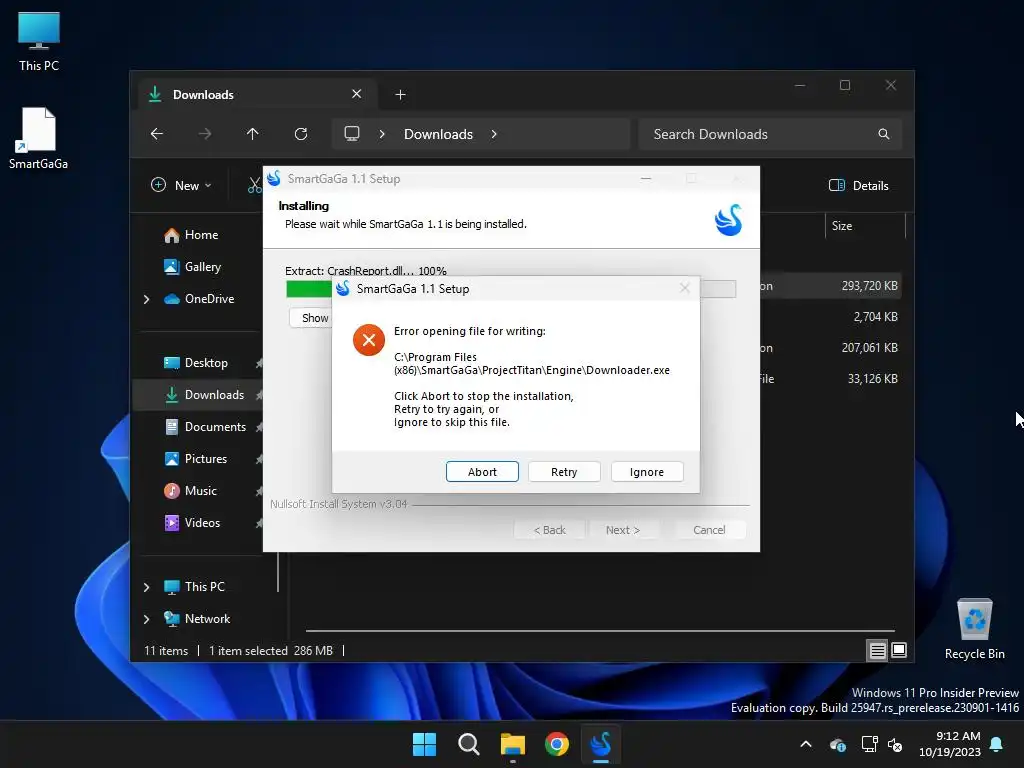Click Retry to try writing again
1024x768 pixels.
[x=564, y=472]
